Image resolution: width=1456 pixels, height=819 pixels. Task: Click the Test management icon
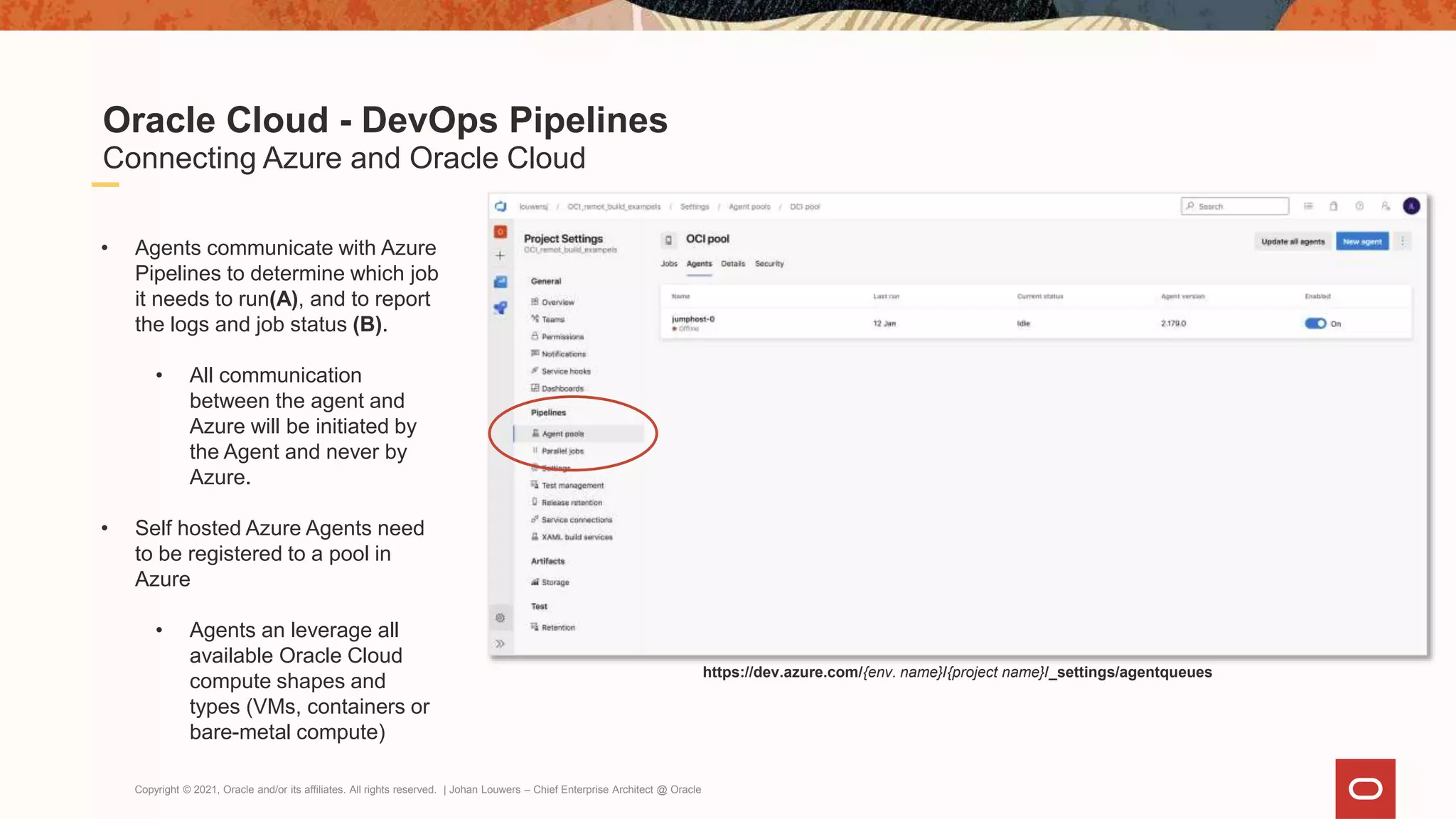(535, 485)
